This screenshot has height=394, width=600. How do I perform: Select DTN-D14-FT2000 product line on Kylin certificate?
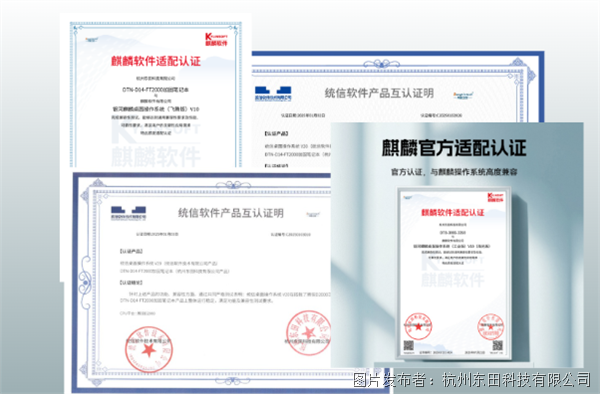tap(155, 90)
